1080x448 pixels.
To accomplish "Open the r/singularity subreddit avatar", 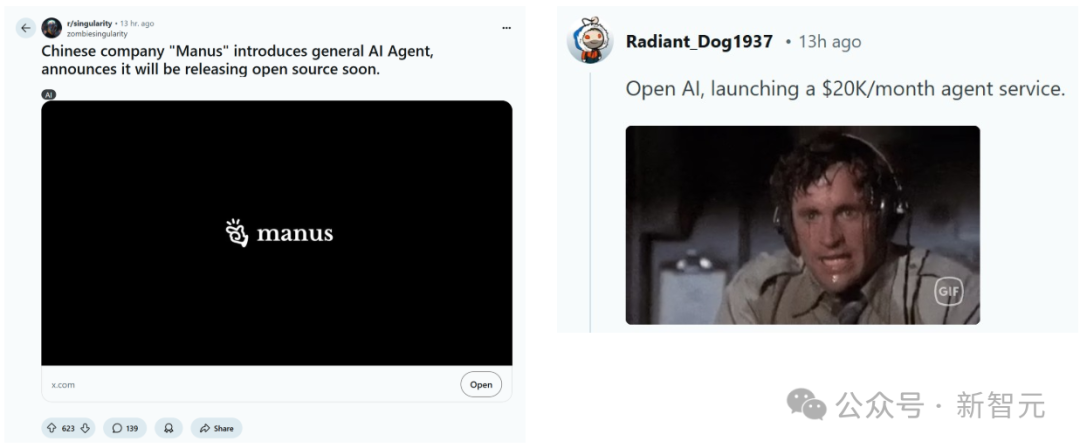I will click(52, 28).
